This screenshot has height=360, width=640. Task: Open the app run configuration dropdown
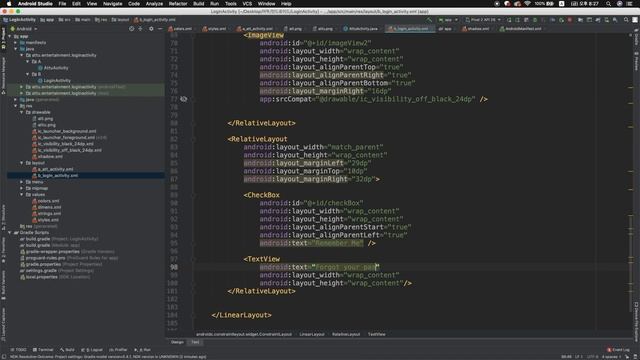pyautogui.click(x=448, y=20)
